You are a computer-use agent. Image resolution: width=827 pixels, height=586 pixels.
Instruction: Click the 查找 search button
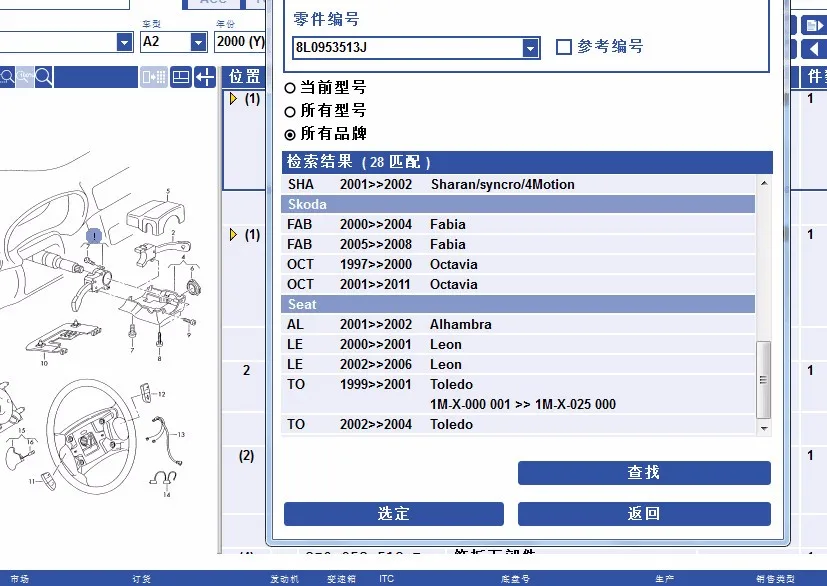[644, 473]
